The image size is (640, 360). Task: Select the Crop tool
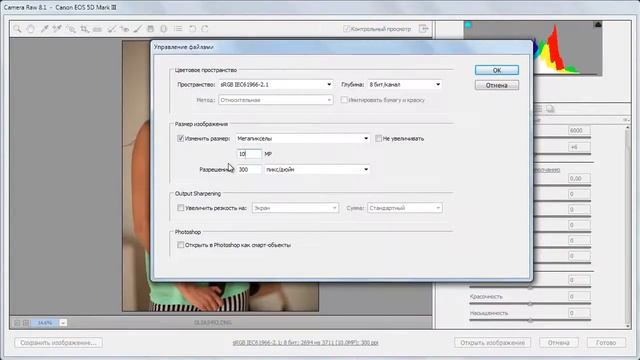click(84, 29)
